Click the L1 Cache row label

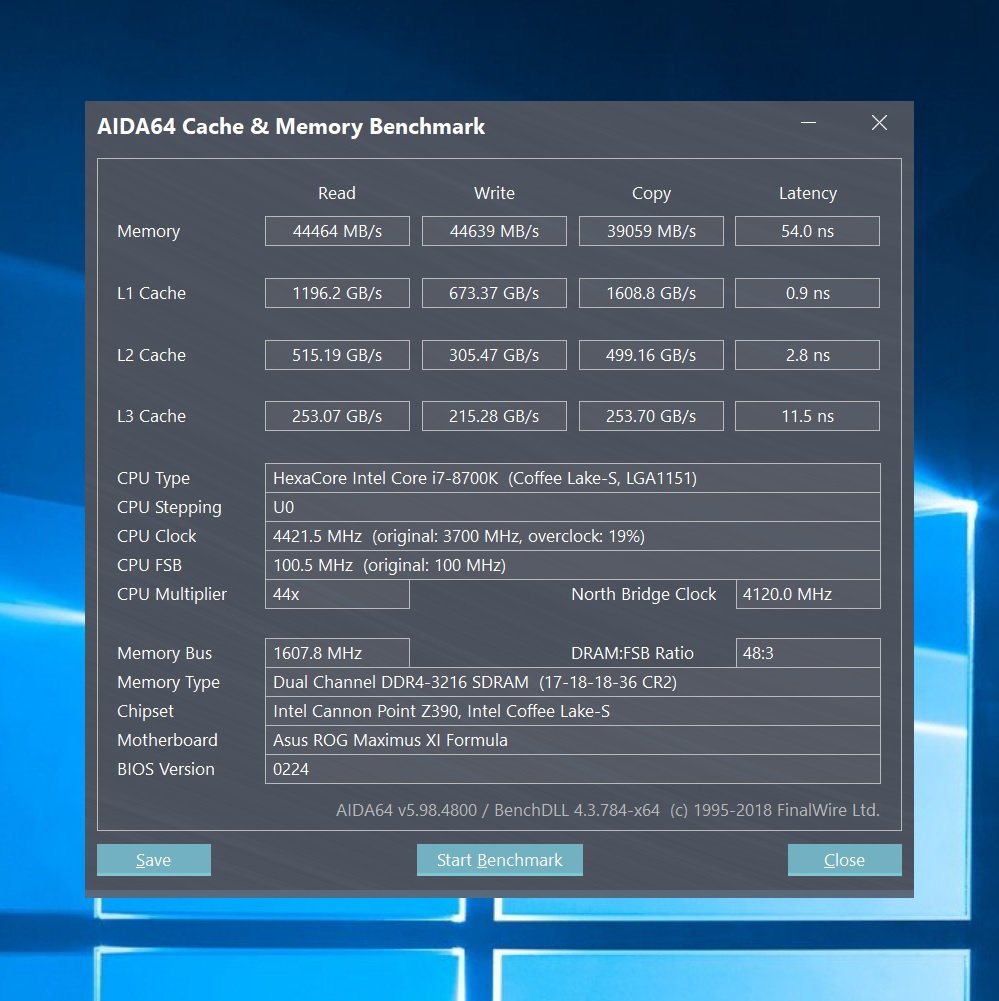[x=151, y=293]
